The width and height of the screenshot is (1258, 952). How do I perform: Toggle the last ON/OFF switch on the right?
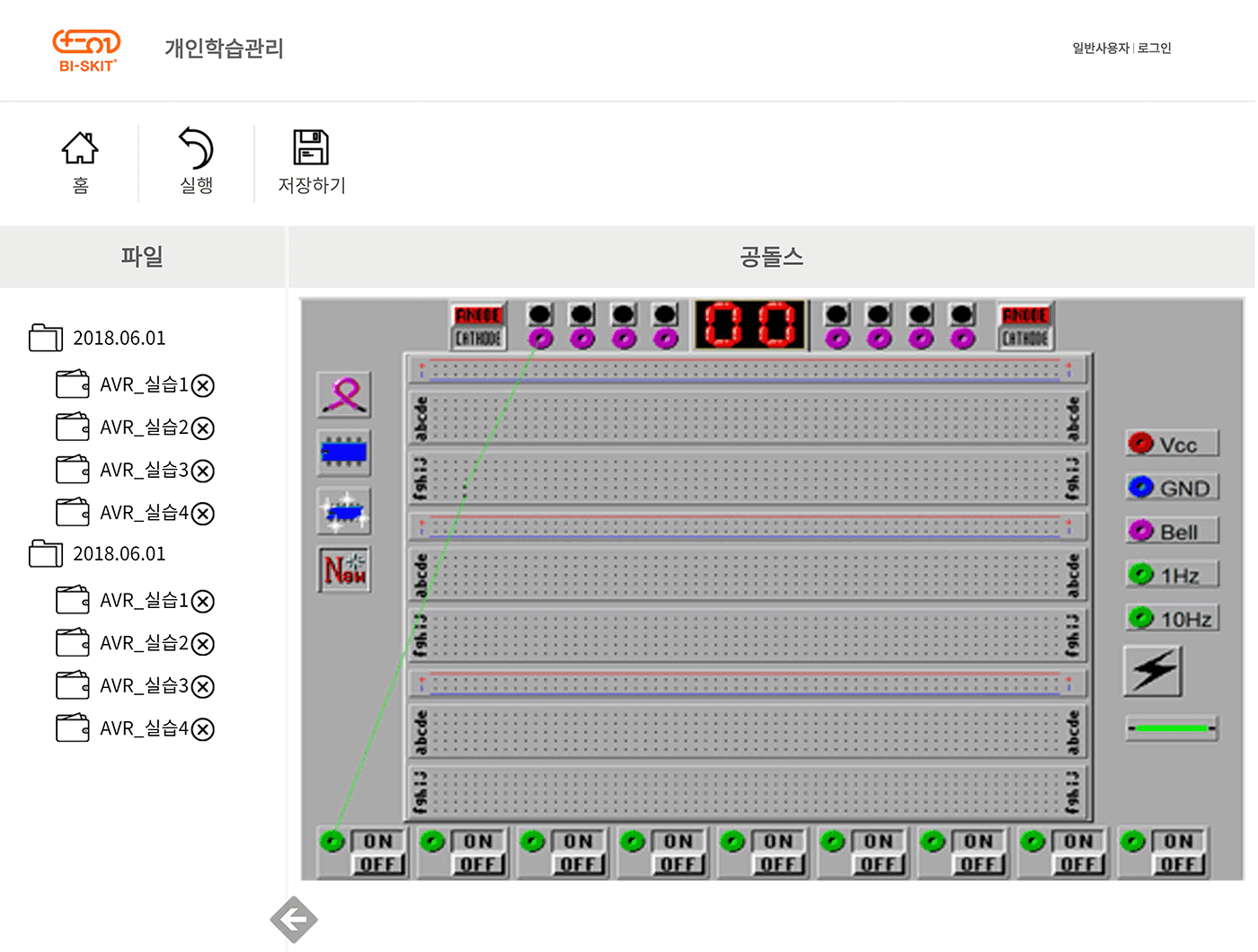[1178, 852]
